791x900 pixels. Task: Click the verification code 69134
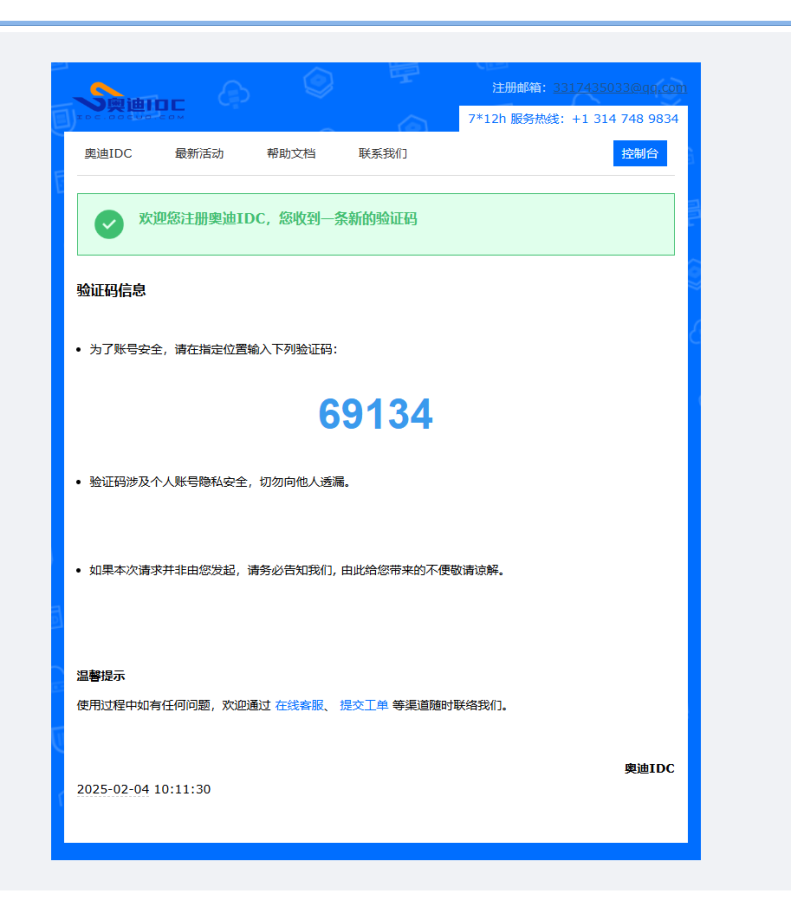pos(375,414)
